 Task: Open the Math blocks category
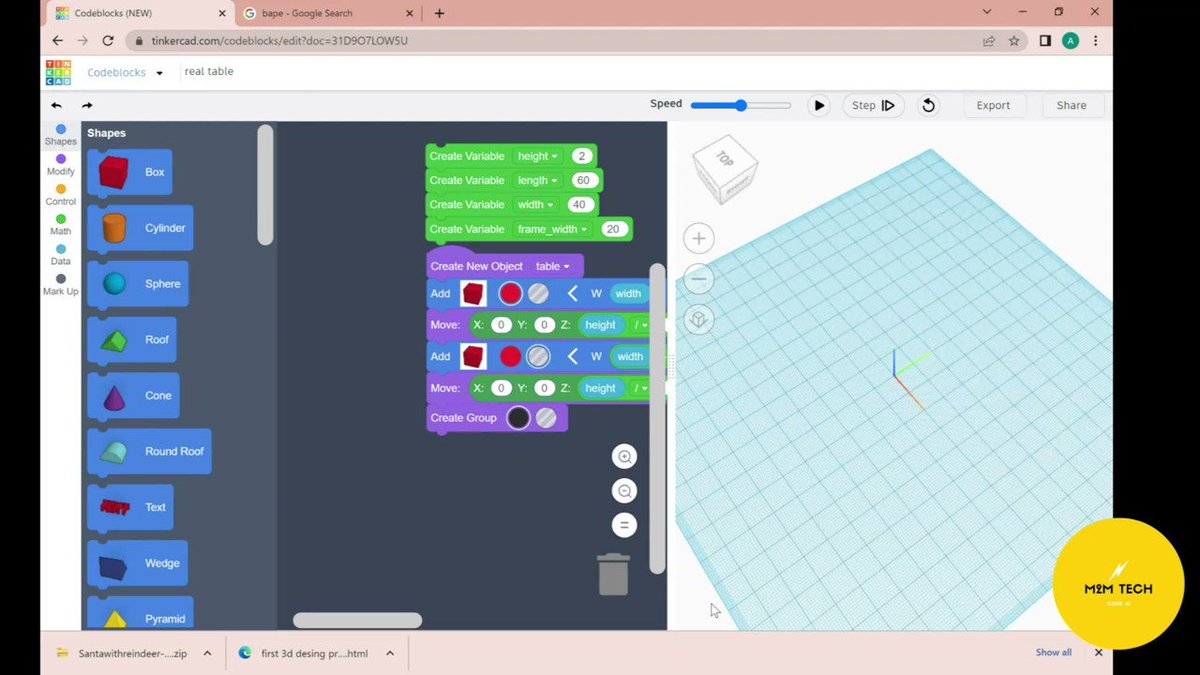pos(60,225)
